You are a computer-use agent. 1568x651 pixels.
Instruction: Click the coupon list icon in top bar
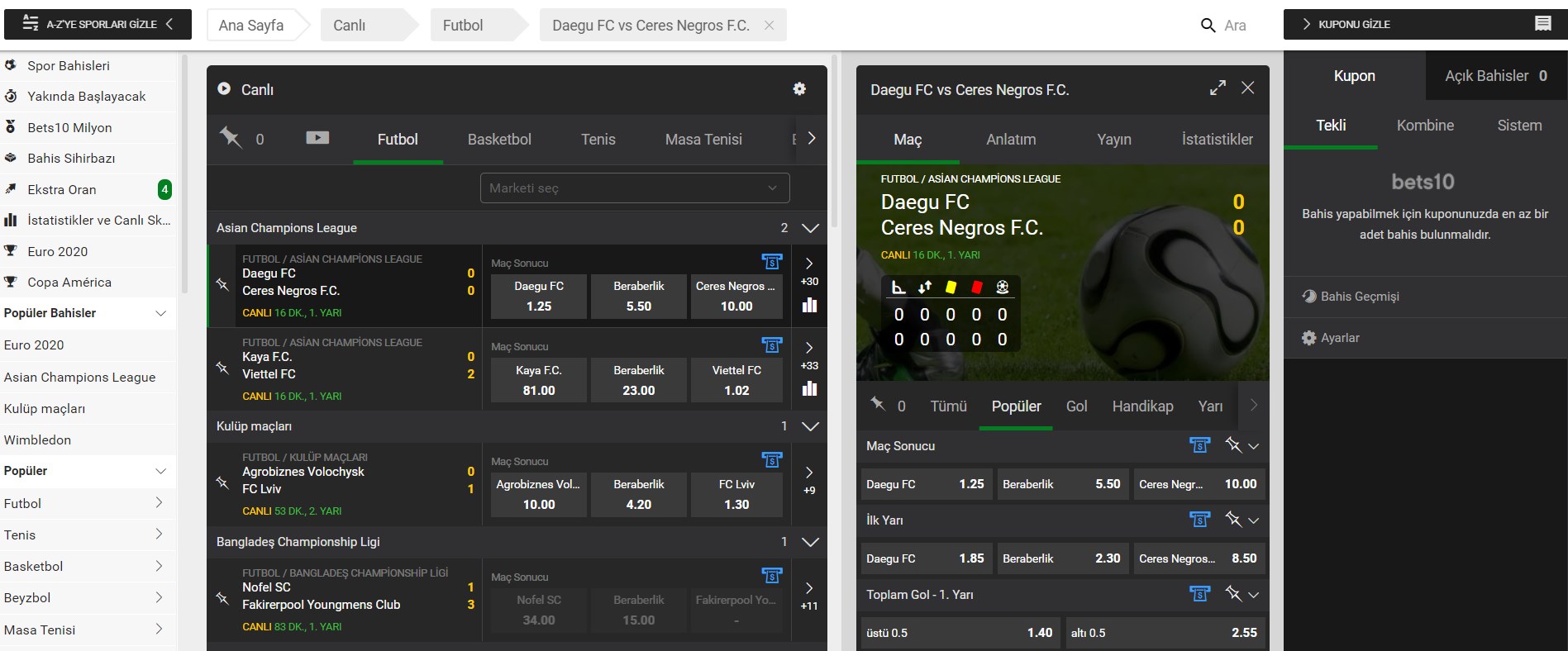[x=1542, y=24]
